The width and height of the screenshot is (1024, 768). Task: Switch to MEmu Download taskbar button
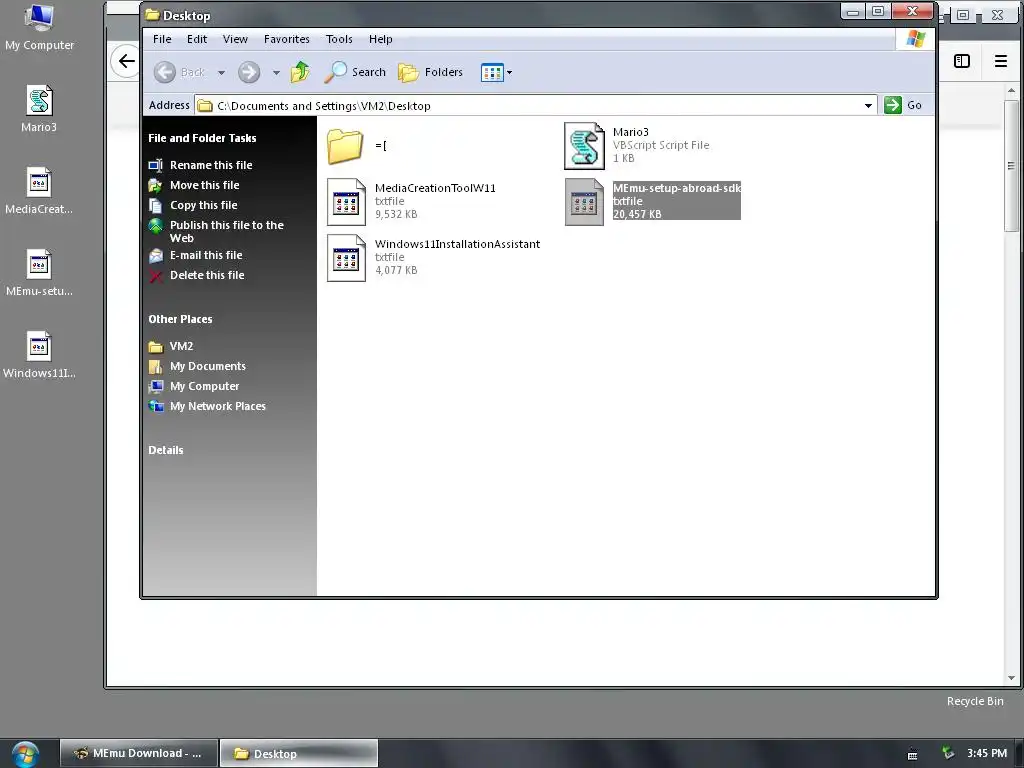click(139, 753)
